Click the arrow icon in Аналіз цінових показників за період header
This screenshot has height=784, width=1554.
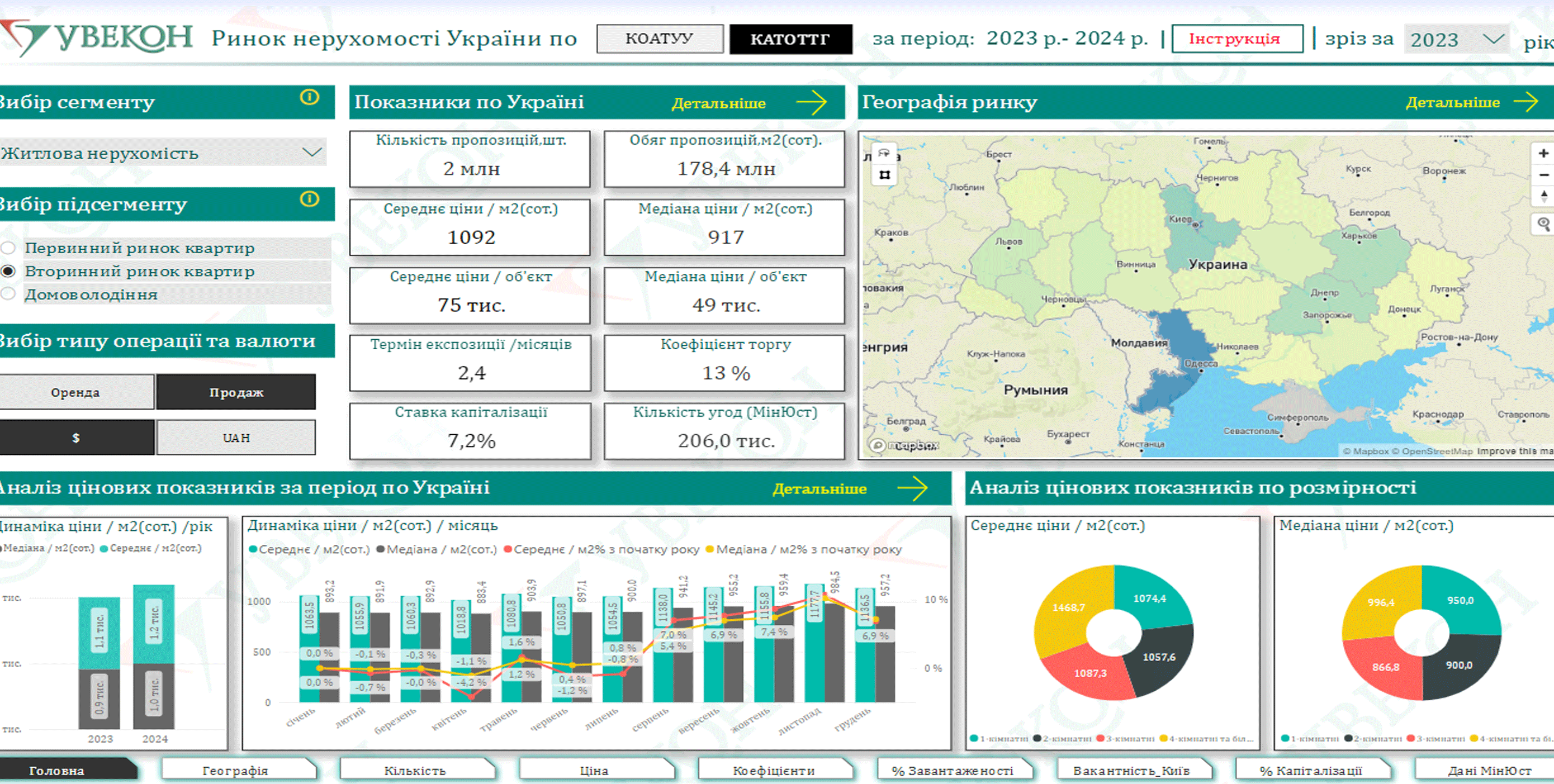pyautogui.click(x=913, y=488)
